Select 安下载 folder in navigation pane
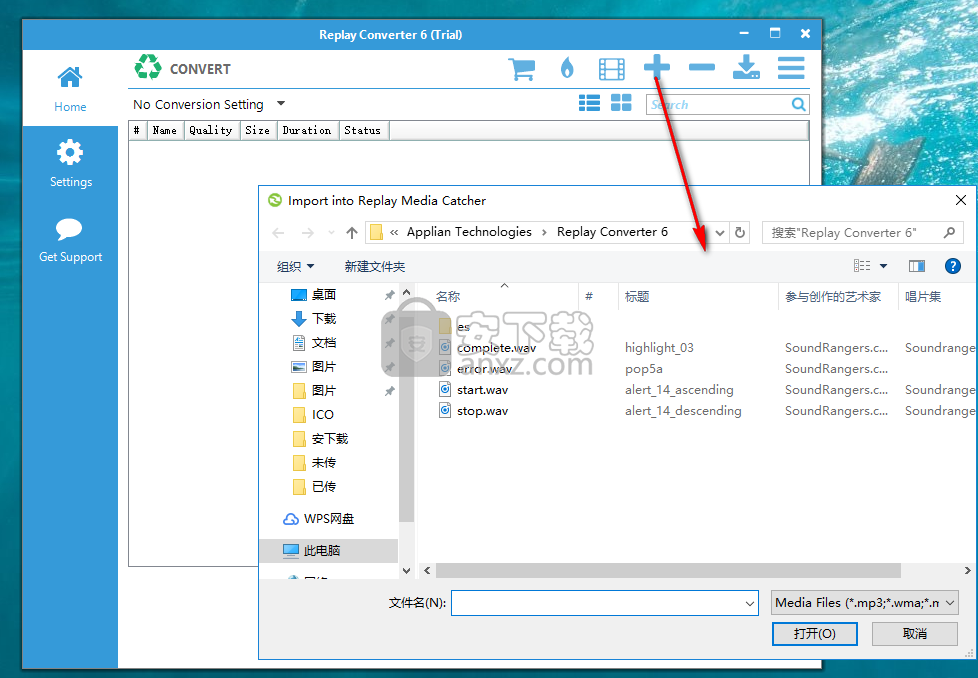 tap(330, 438)
